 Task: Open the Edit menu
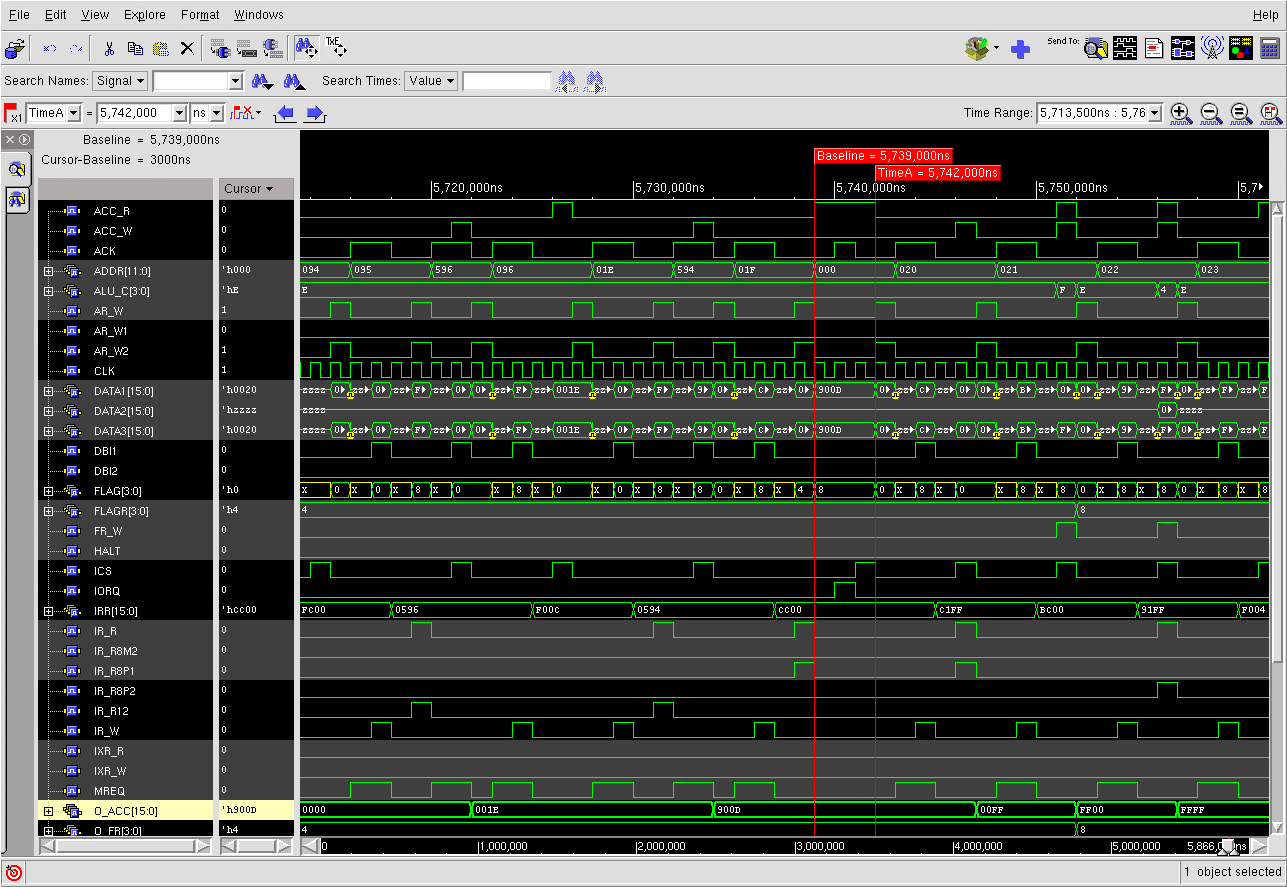coord(56,15)
